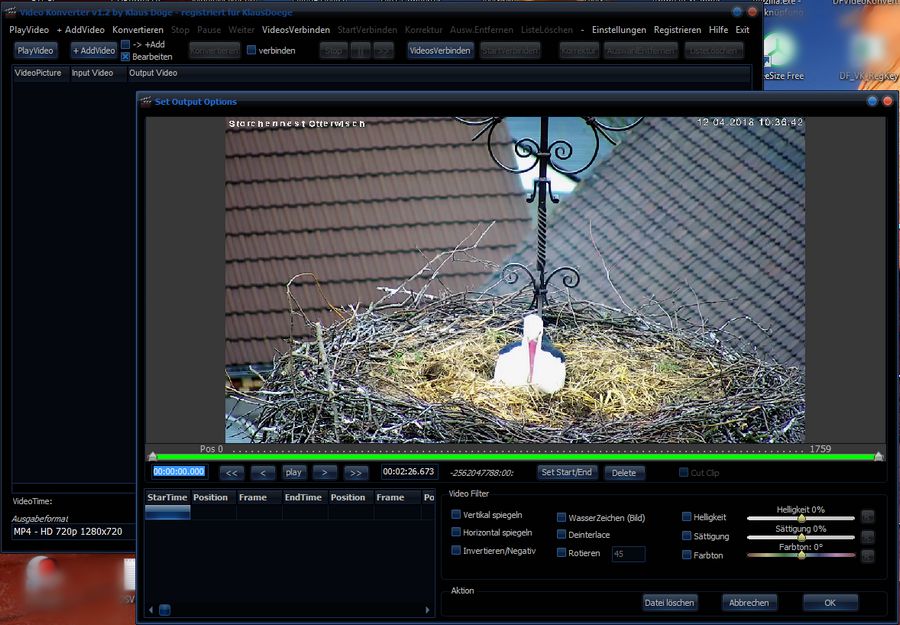Viewport: 900px width, 625px height.
Task: Click the Set Start/End button
Action: (566, 472)
